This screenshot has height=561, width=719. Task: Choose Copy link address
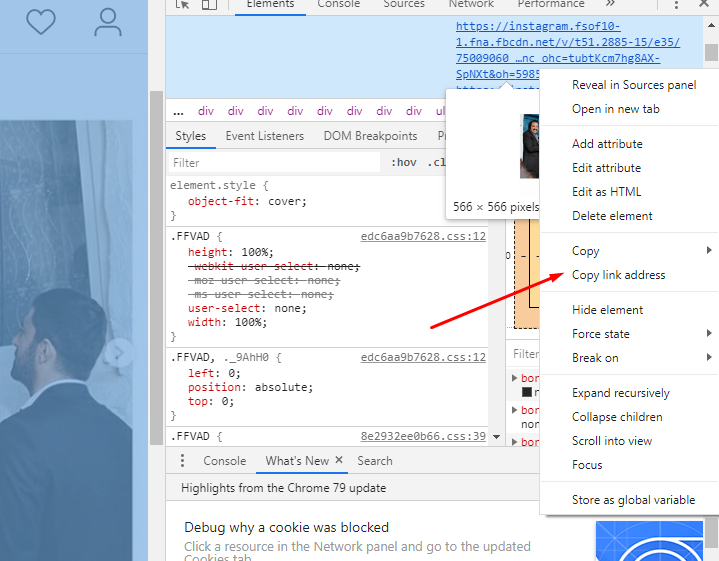pos(618,275)
